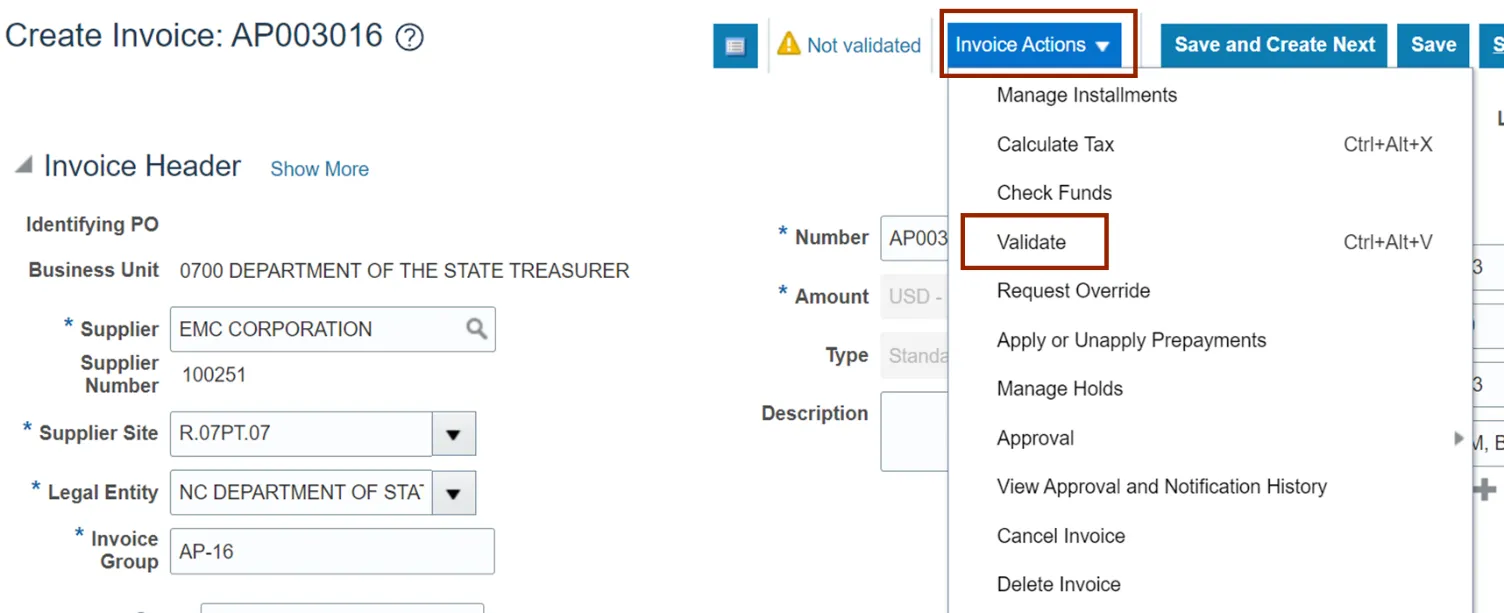Click the document view icon button
1504x613 pixels.
click(735, 46)
